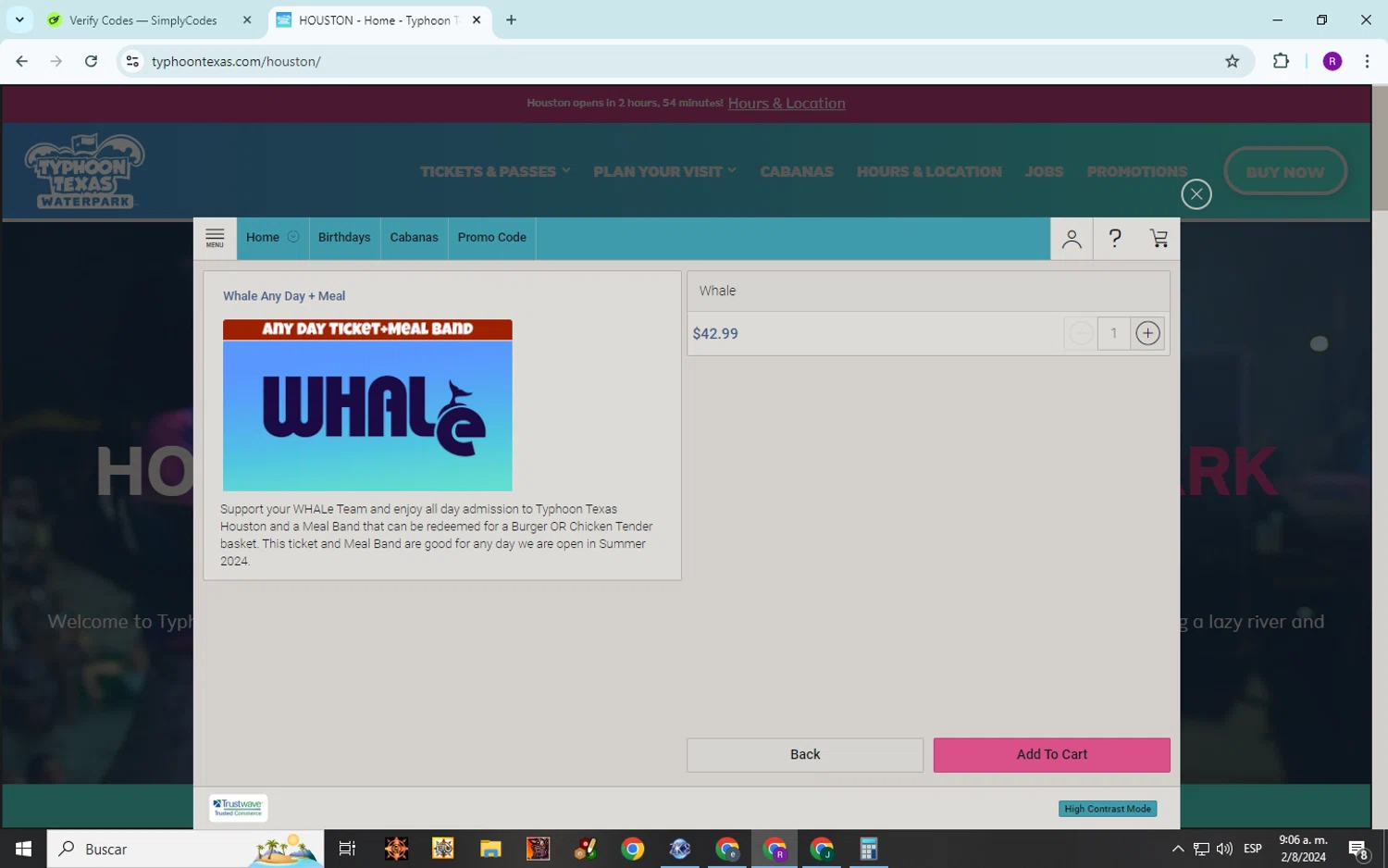Open the shopping cart icon

(x=1159, y=239)
